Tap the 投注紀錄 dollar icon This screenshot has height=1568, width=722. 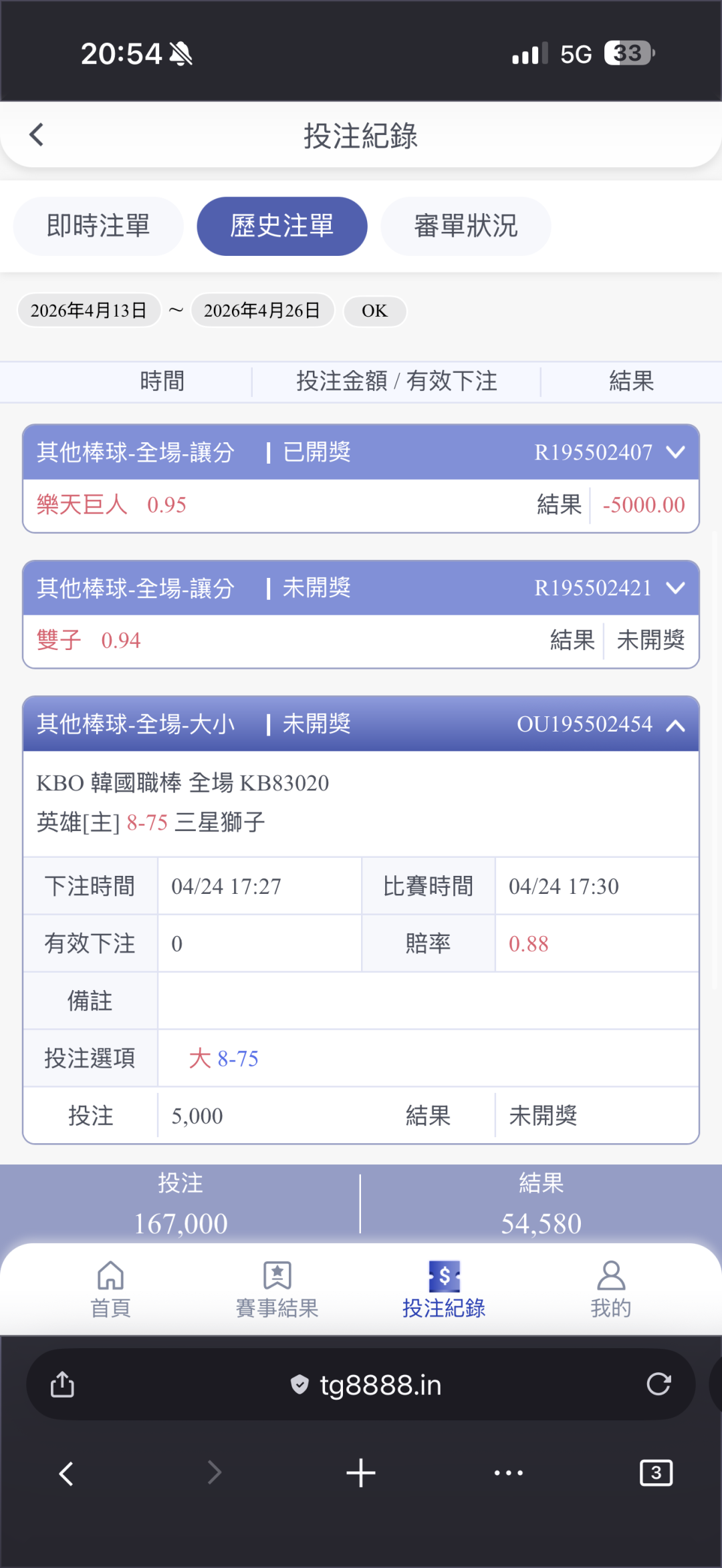click(444, 1276)
